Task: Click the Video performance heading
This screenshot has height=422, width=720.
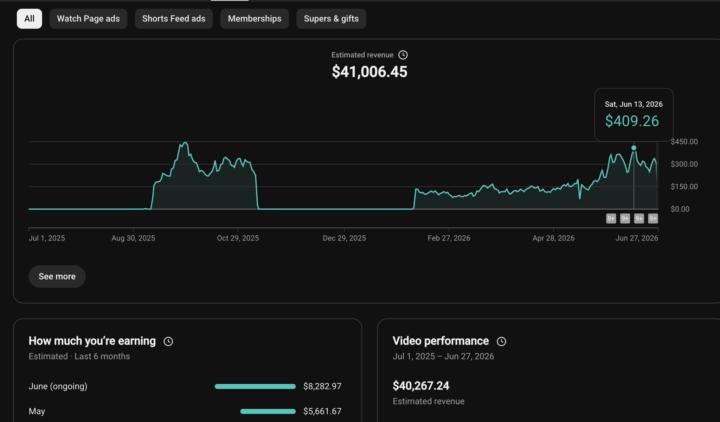Action: [441, 341]
